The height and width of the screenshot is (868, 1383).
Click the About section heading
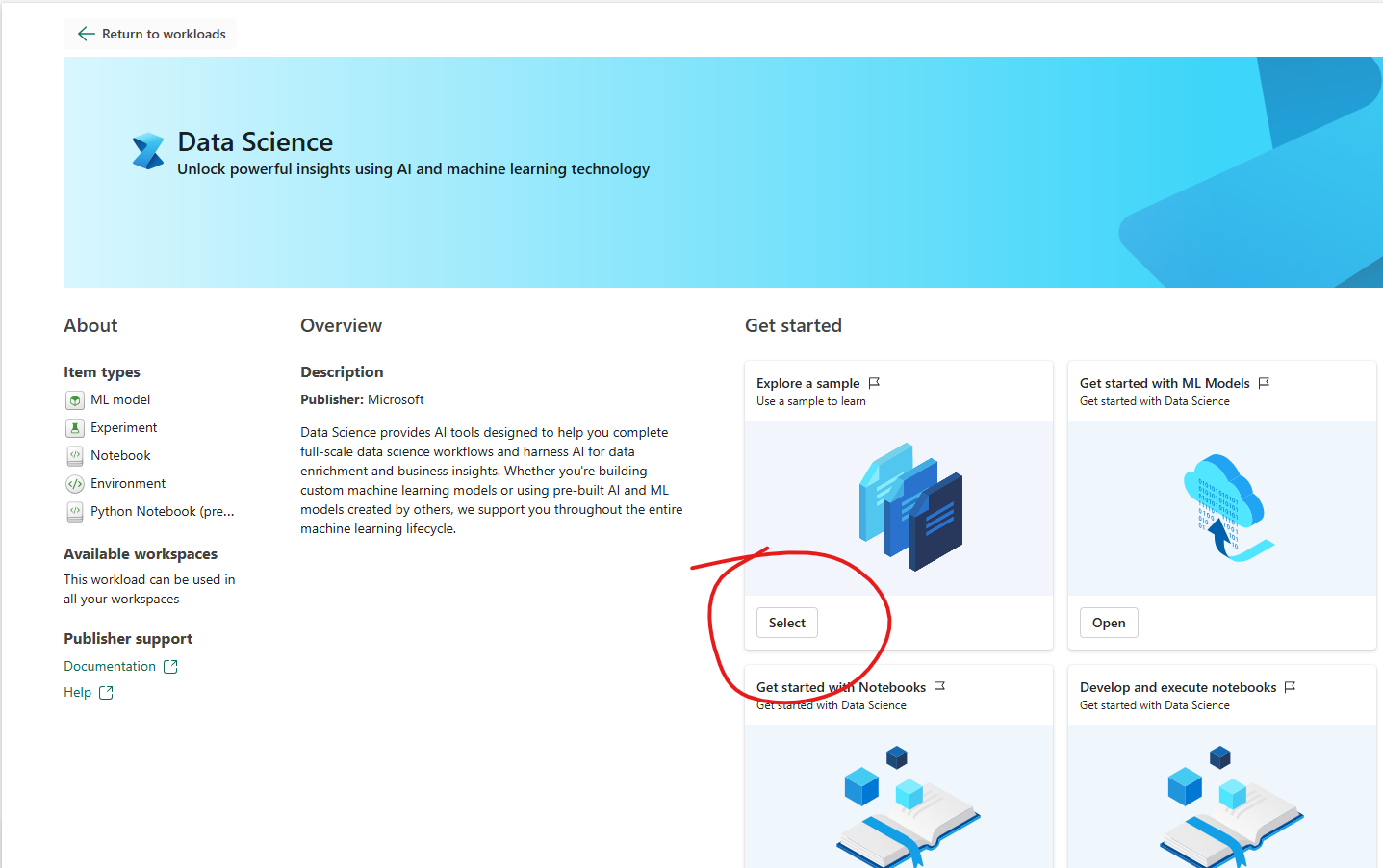coord(90,325)
